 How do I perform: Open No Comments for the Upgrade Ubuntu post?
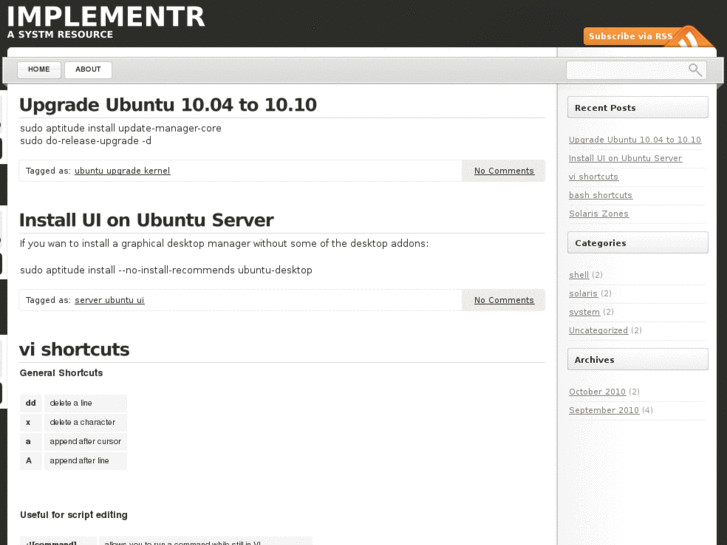[x=504, y=171]
